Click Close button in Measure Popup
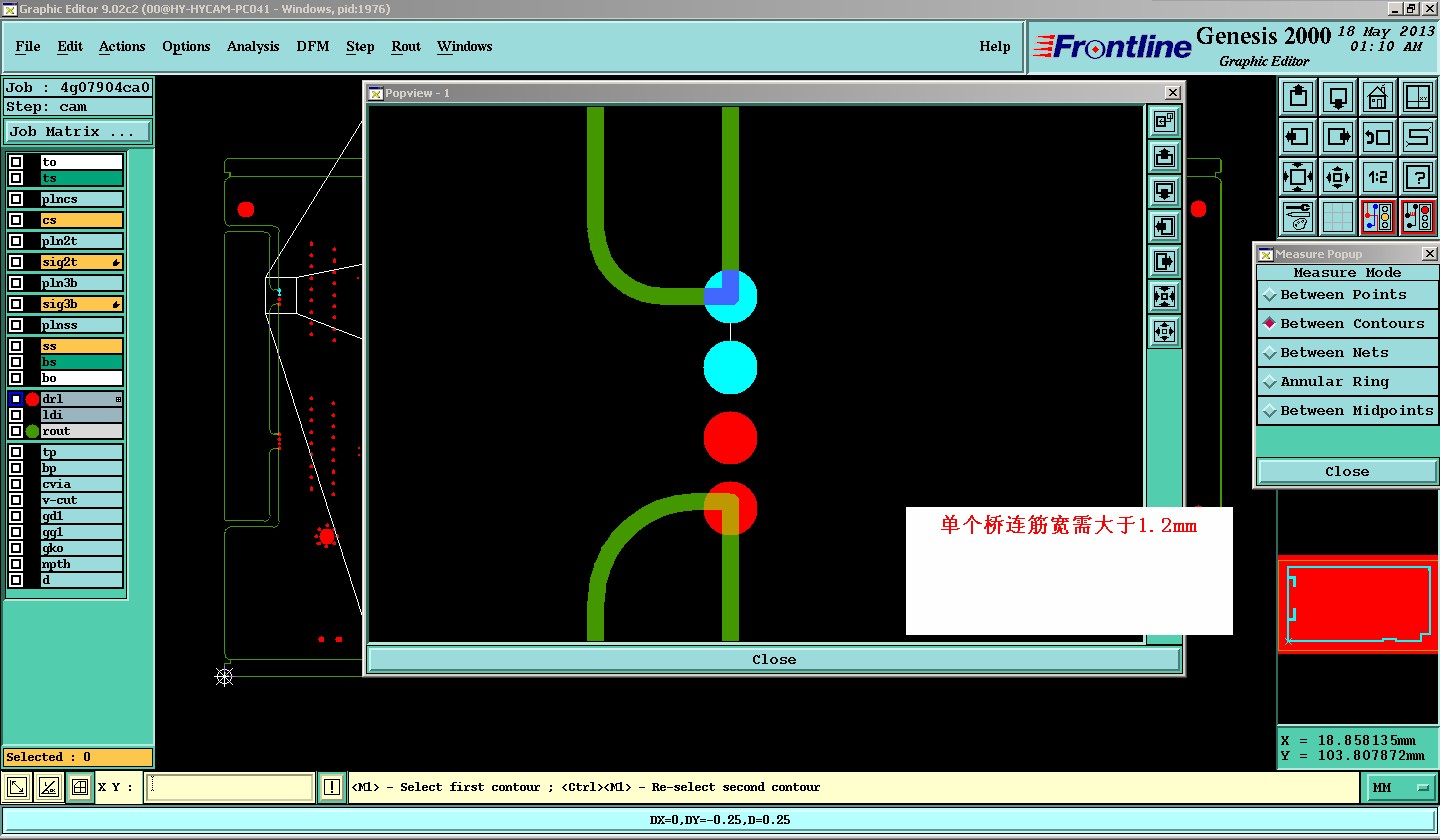Screen dimensions: 1440x840 1347,472
